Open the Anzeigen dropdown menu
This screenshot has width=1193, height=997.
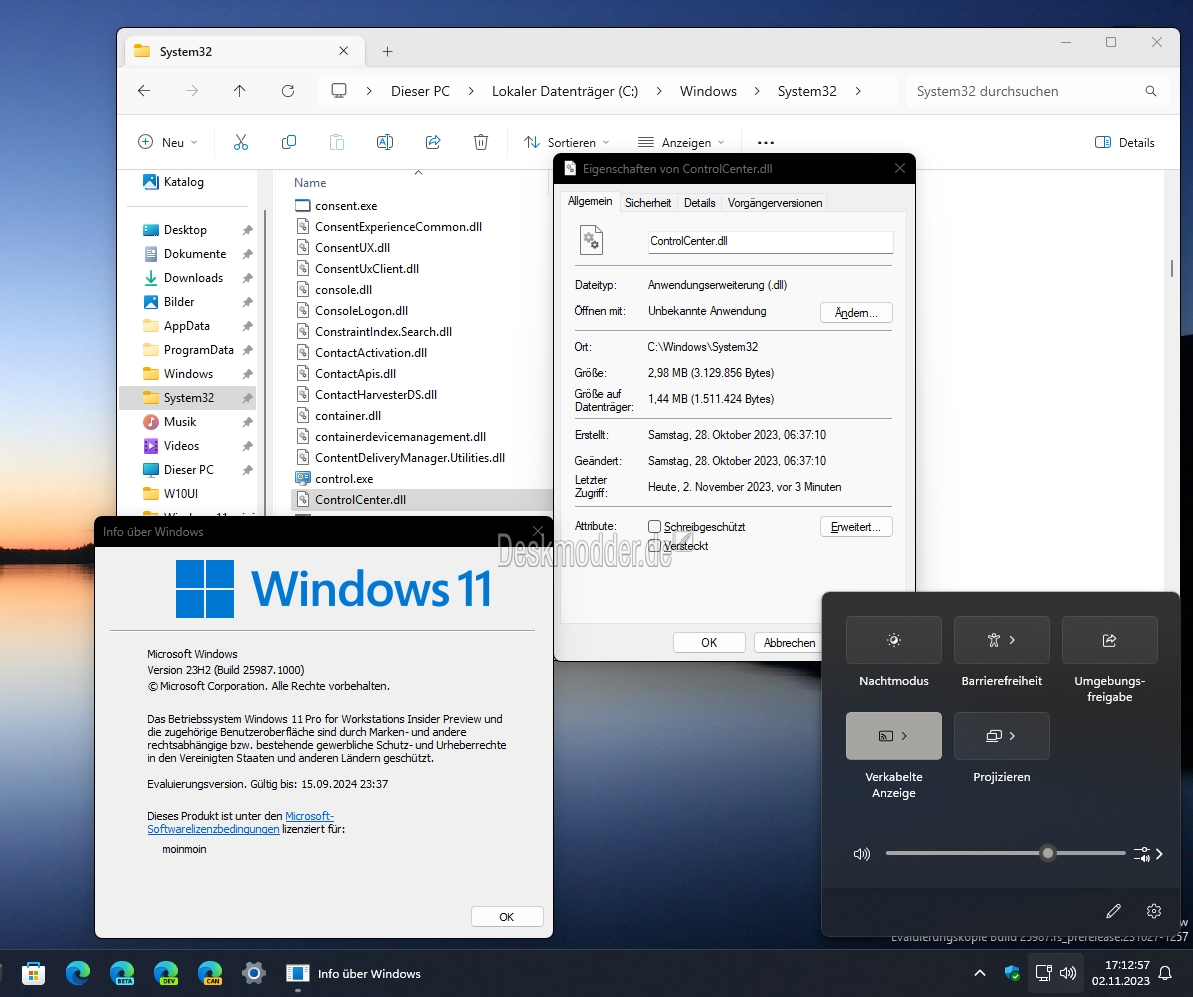tap(681, 142)
